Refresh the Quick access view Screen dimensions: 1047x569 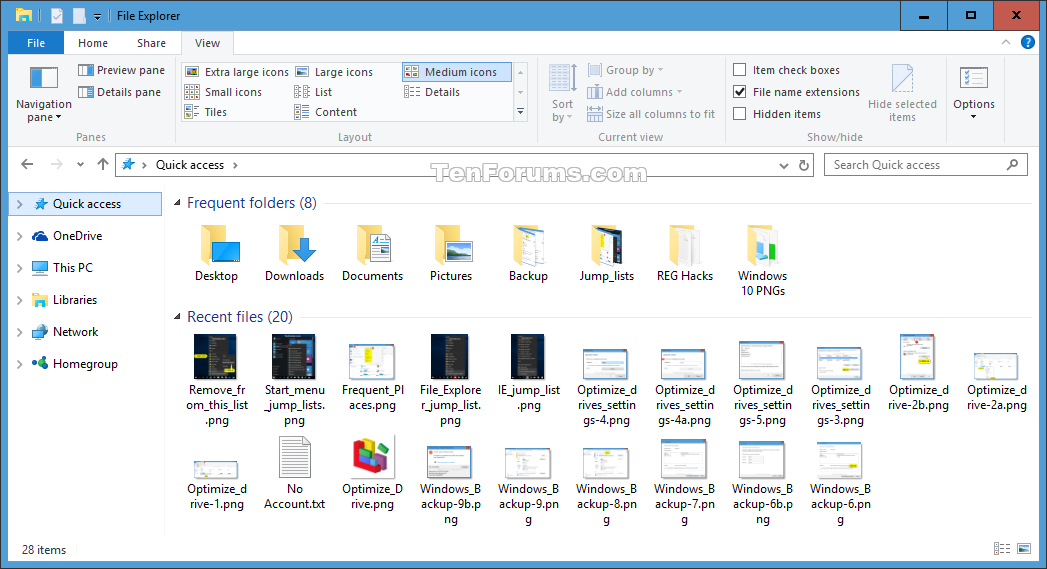coord(804,165)
